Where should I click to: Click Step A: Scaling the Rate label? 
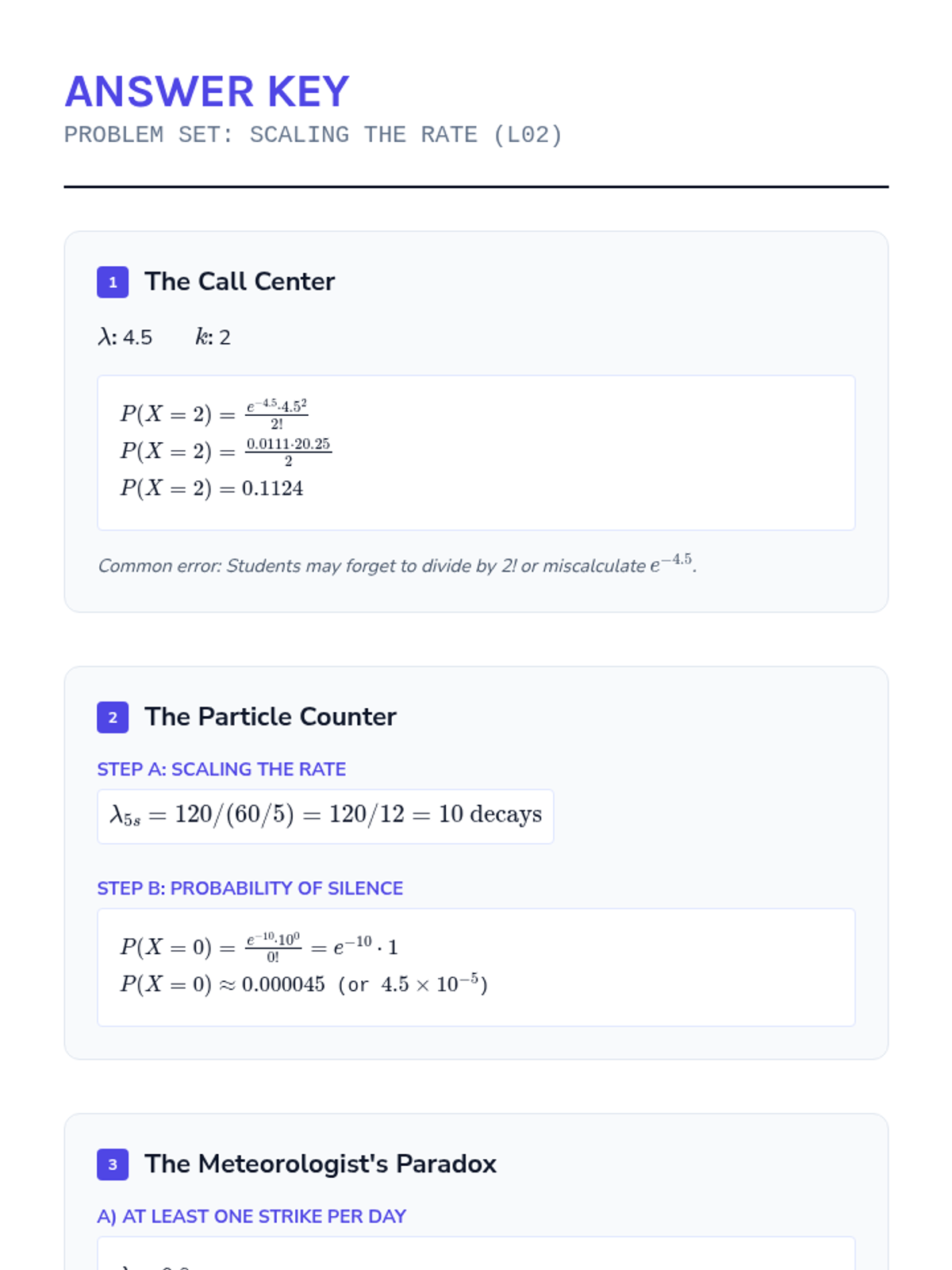pos(221,769)
